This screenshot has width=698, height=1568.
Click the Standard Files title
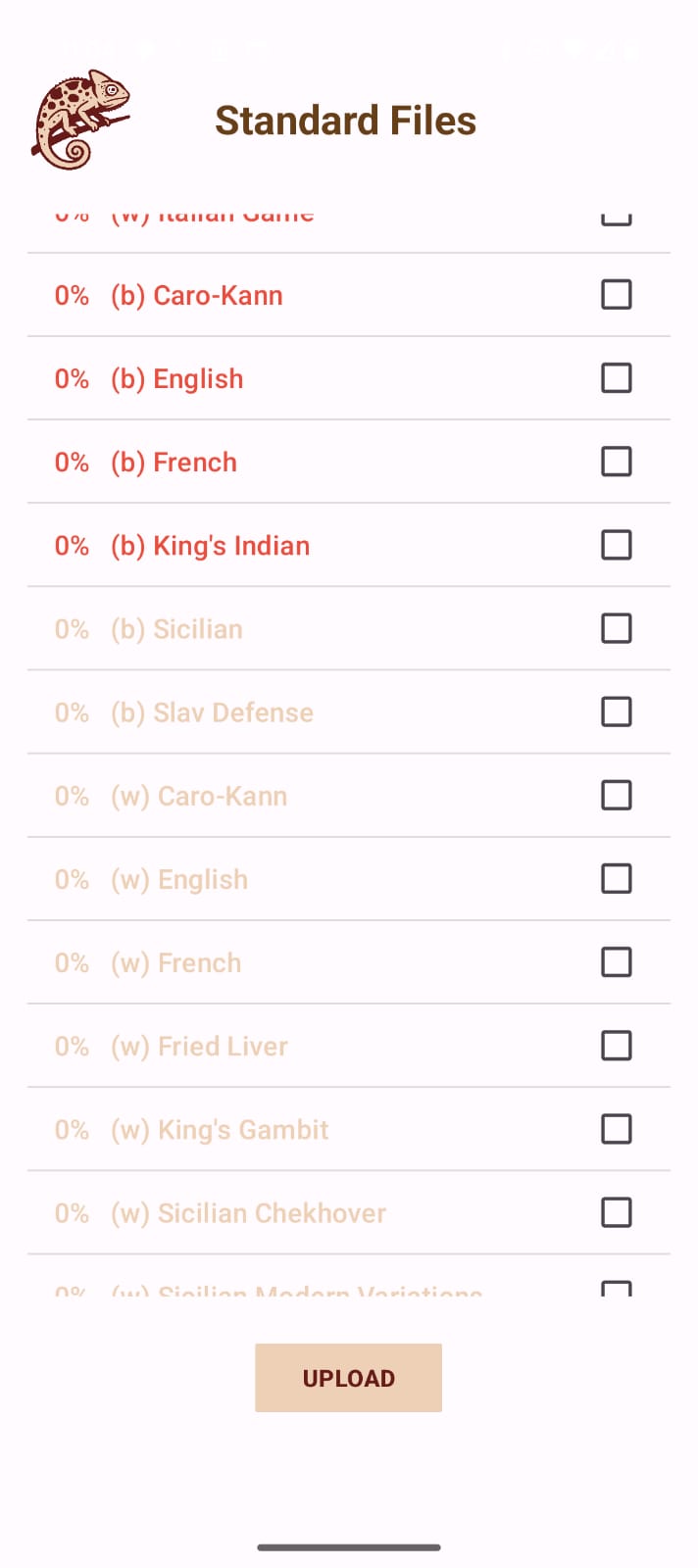pos(345,121)
